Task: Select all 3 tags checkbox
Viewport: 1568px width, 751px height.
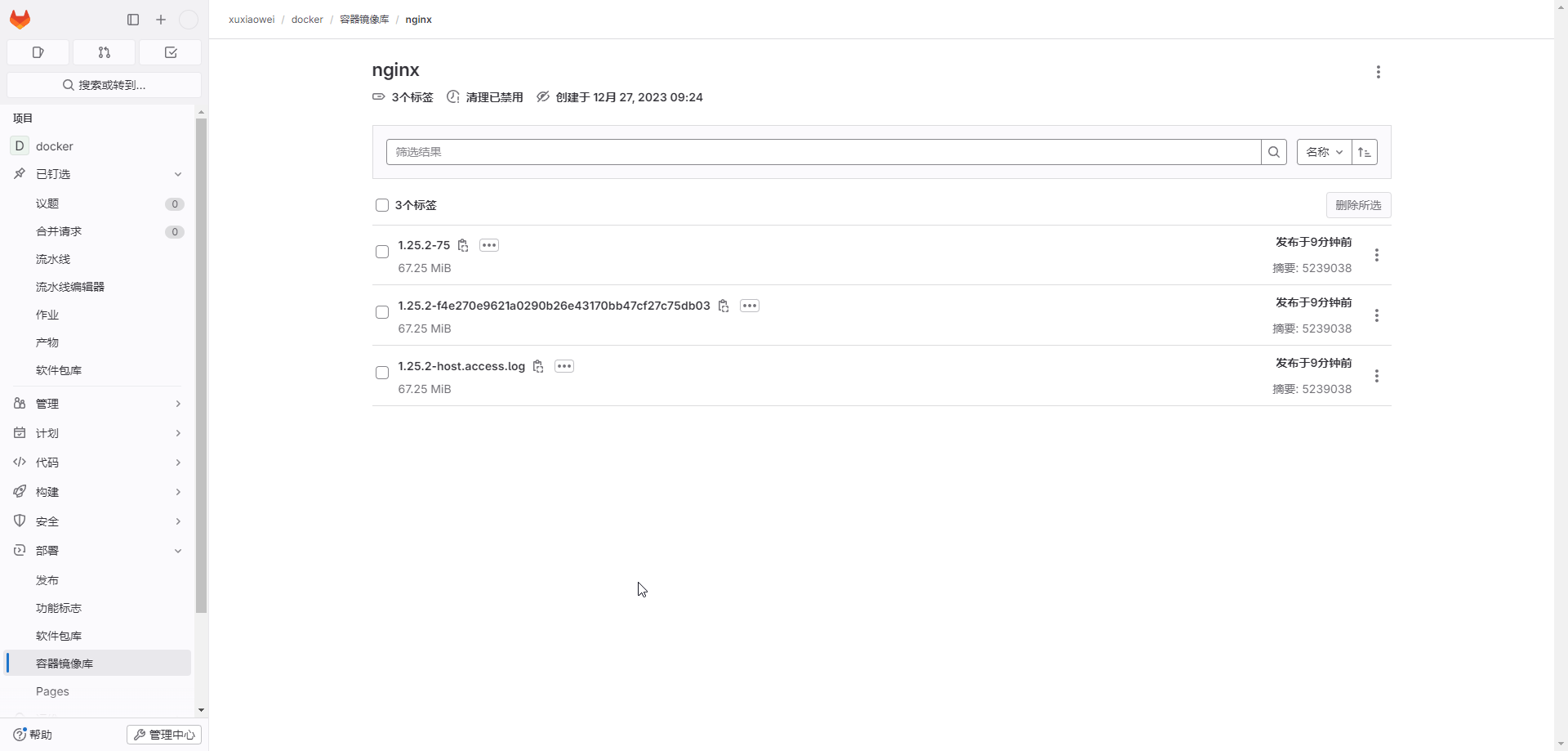Action: pyautogui.click(x=381, y=205)
